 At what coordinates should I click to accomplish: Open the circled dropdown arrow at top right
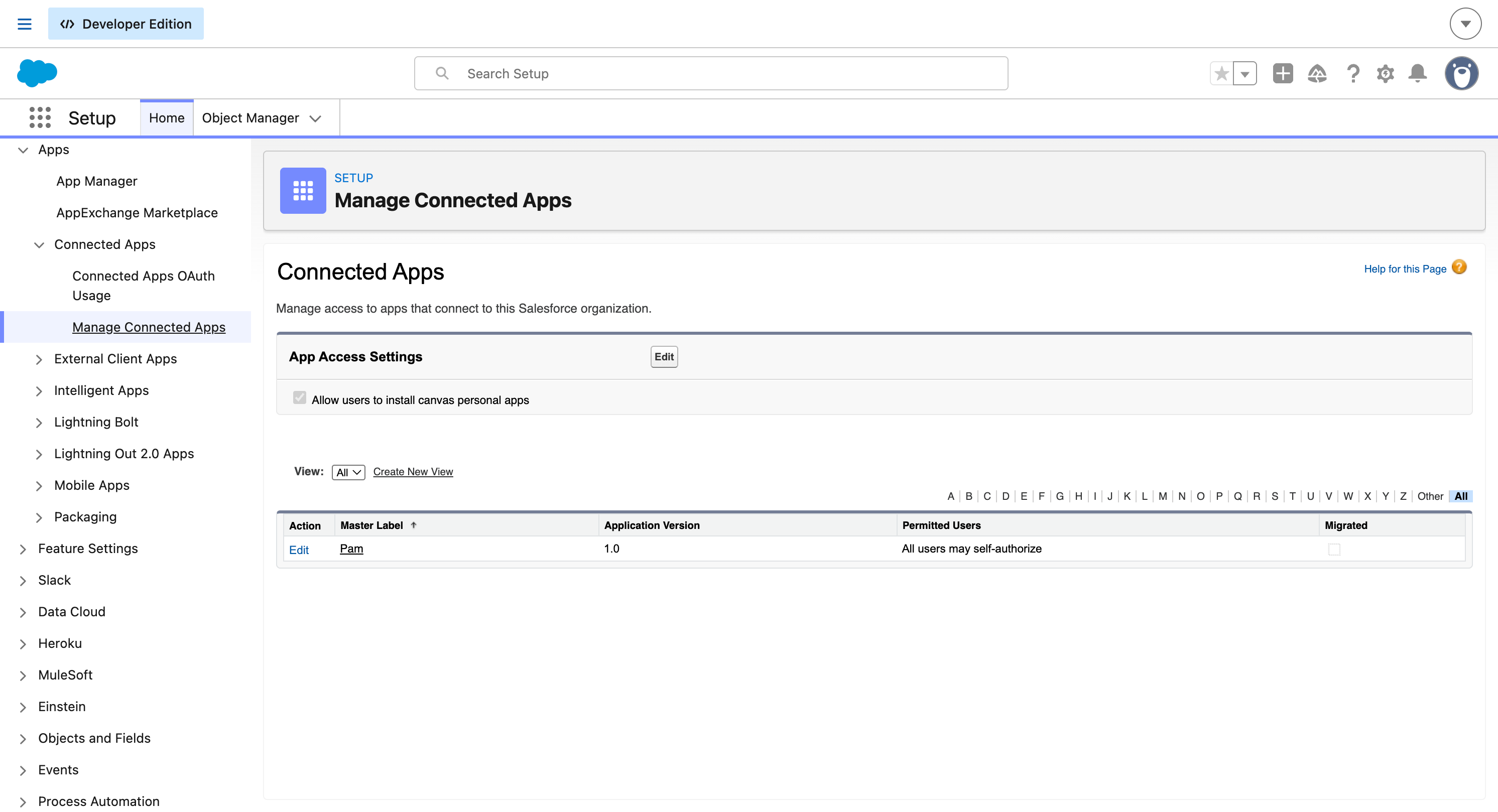click(1465, 24)
